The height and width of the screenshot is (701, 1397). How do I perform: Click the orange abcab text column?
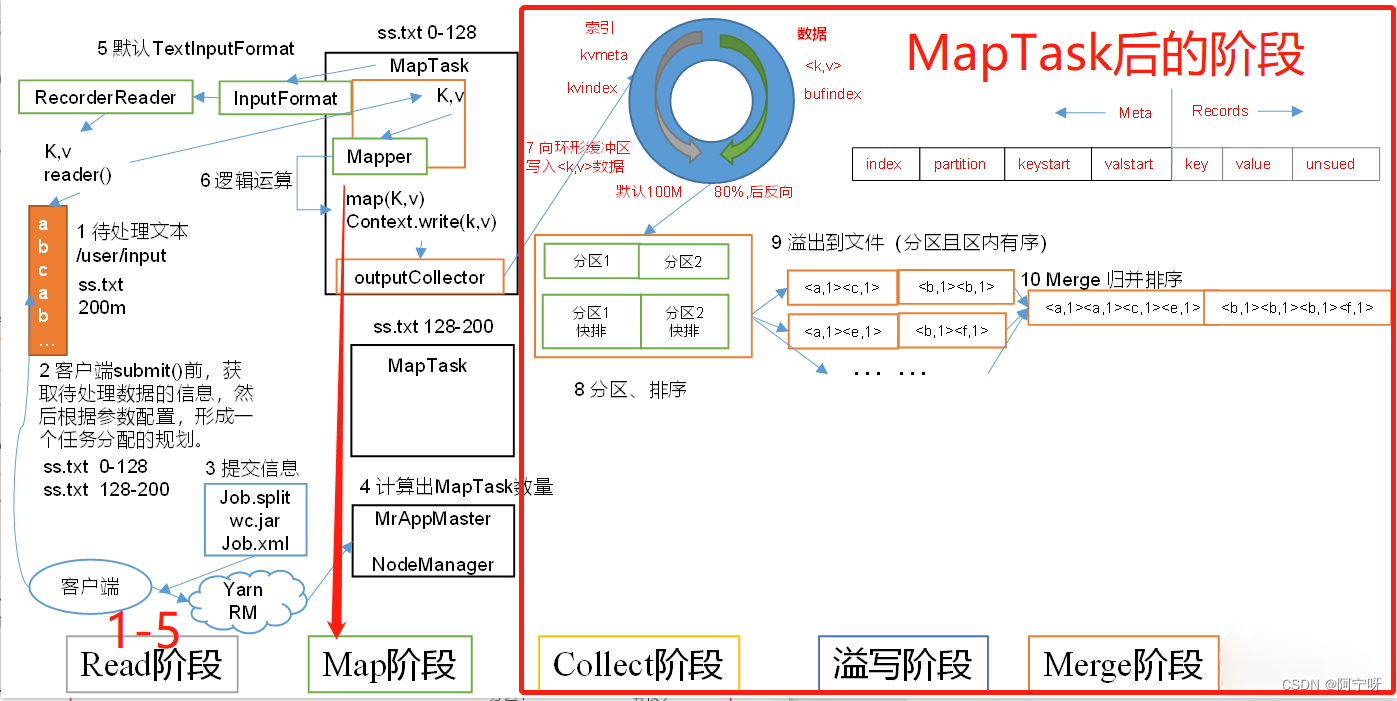click(x=46, y=280)
